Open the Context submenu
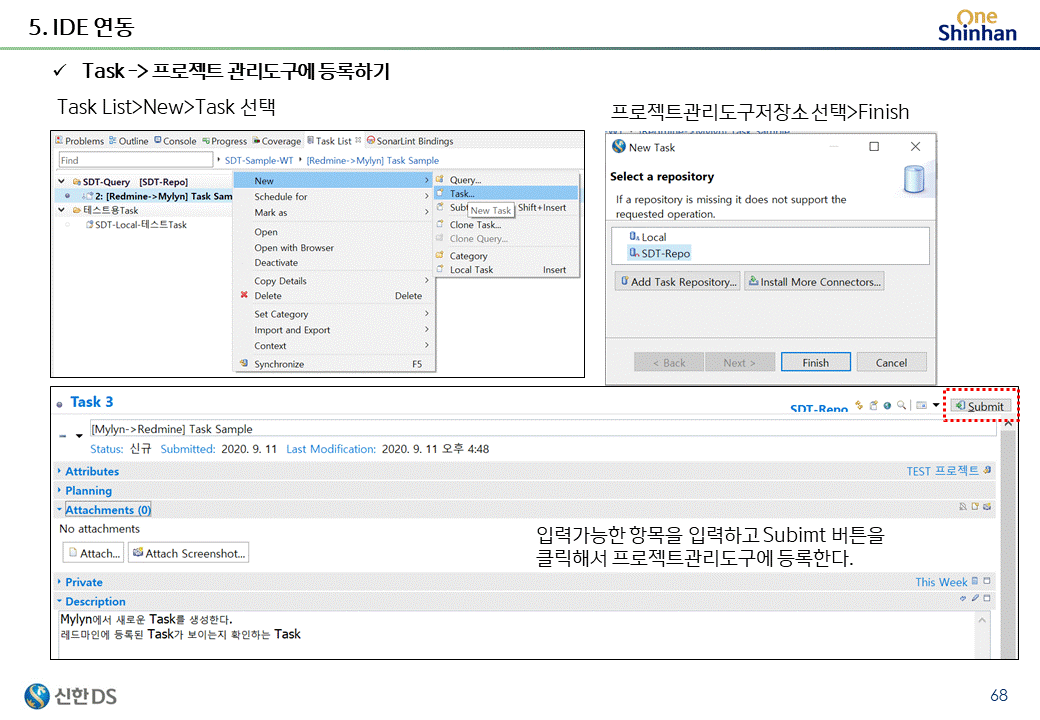 click(x=334, y=345)
